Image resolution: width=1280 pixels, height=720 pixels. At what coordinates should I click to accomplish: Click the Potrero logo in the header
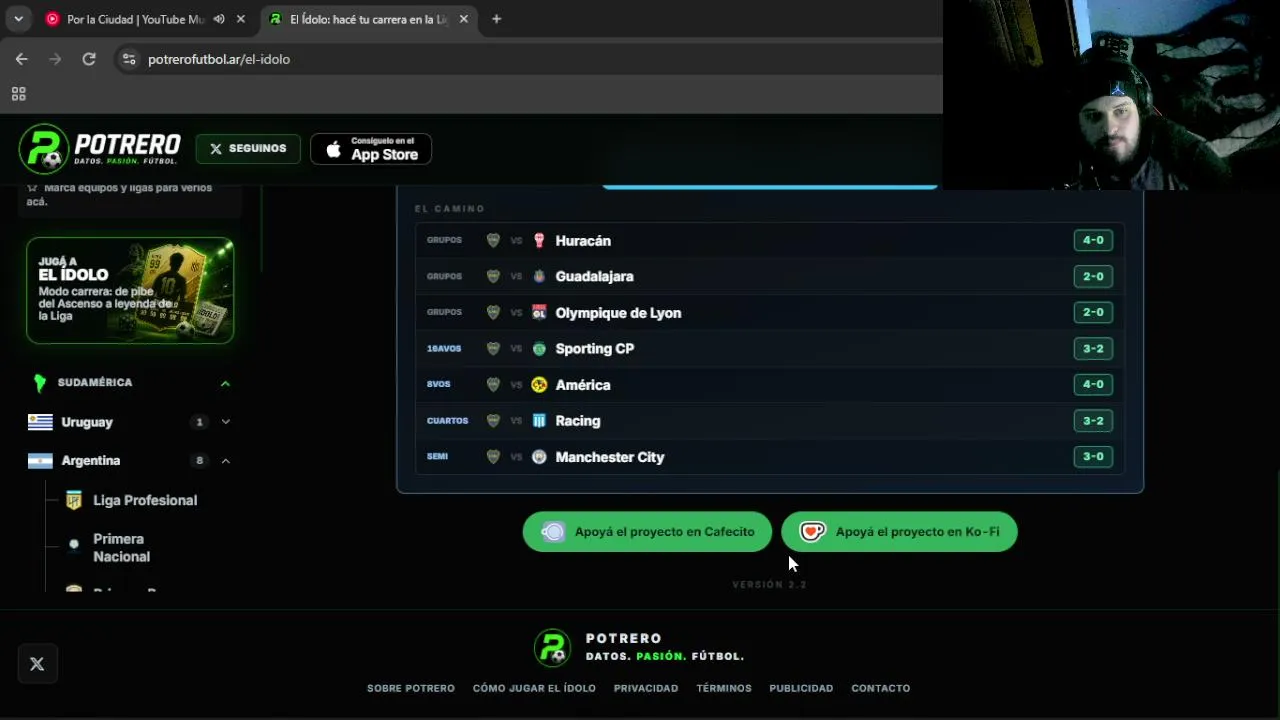tap(100, 148)
